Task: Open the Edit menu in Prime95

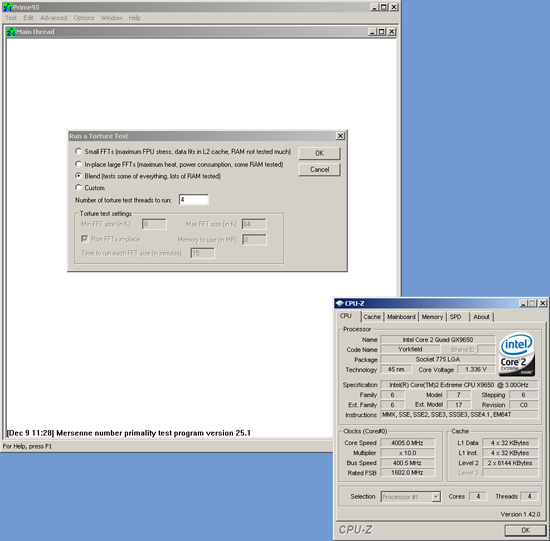Action: (x=28, y=18)
